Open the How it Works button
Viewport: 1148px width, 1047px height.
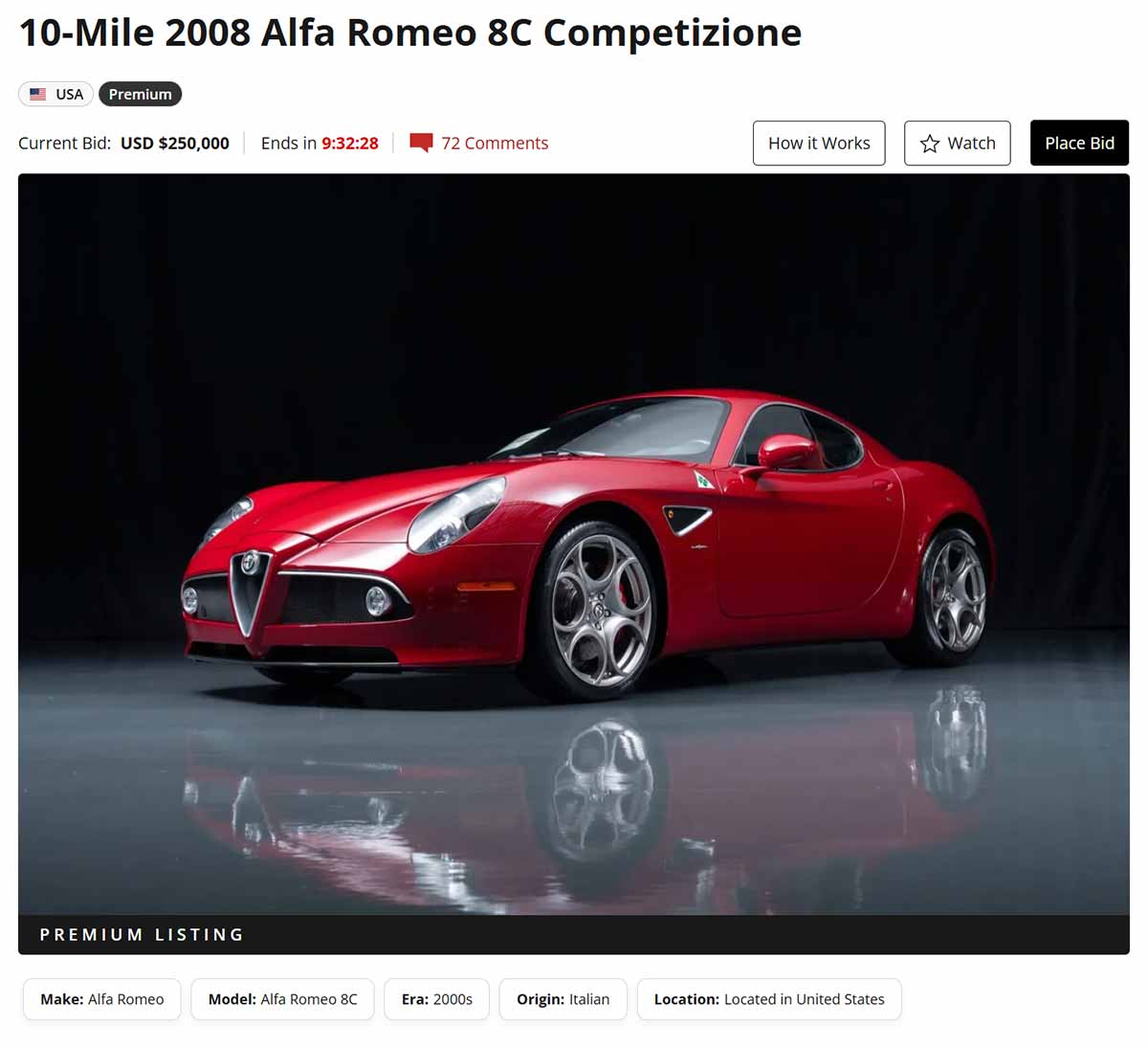(819, 143)
